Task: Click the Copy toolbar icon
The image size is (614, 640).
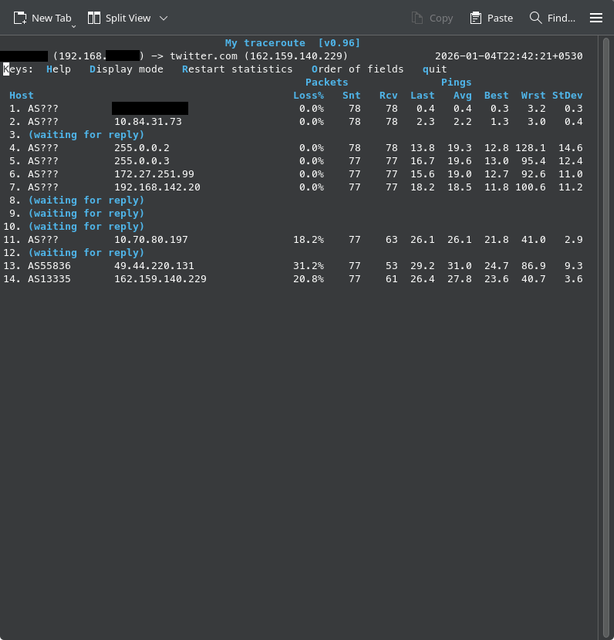Action: point(417,18)
